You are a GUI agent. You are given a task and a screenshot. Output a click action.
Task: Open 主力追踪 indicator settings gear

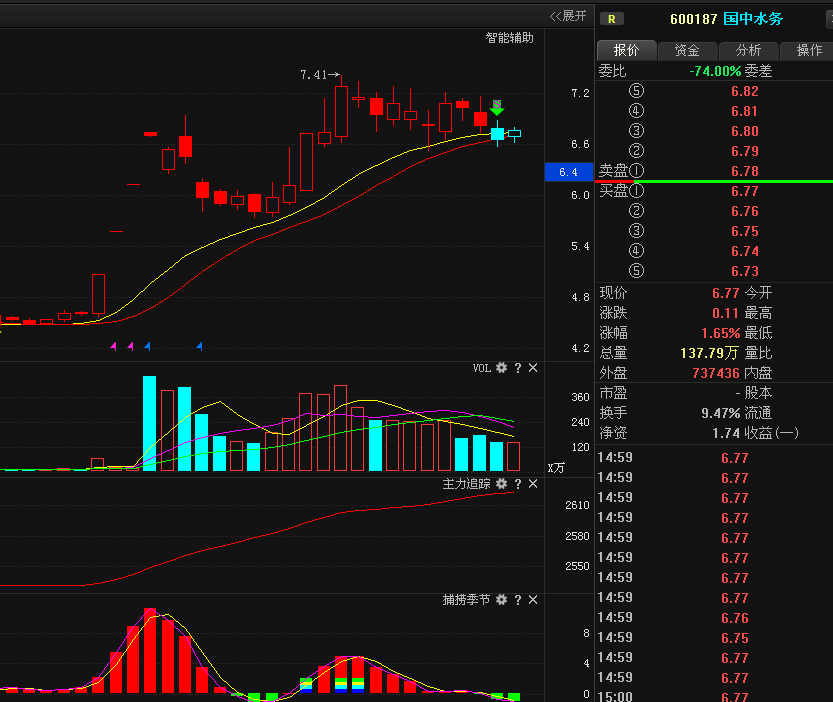[x=502, y=484]
